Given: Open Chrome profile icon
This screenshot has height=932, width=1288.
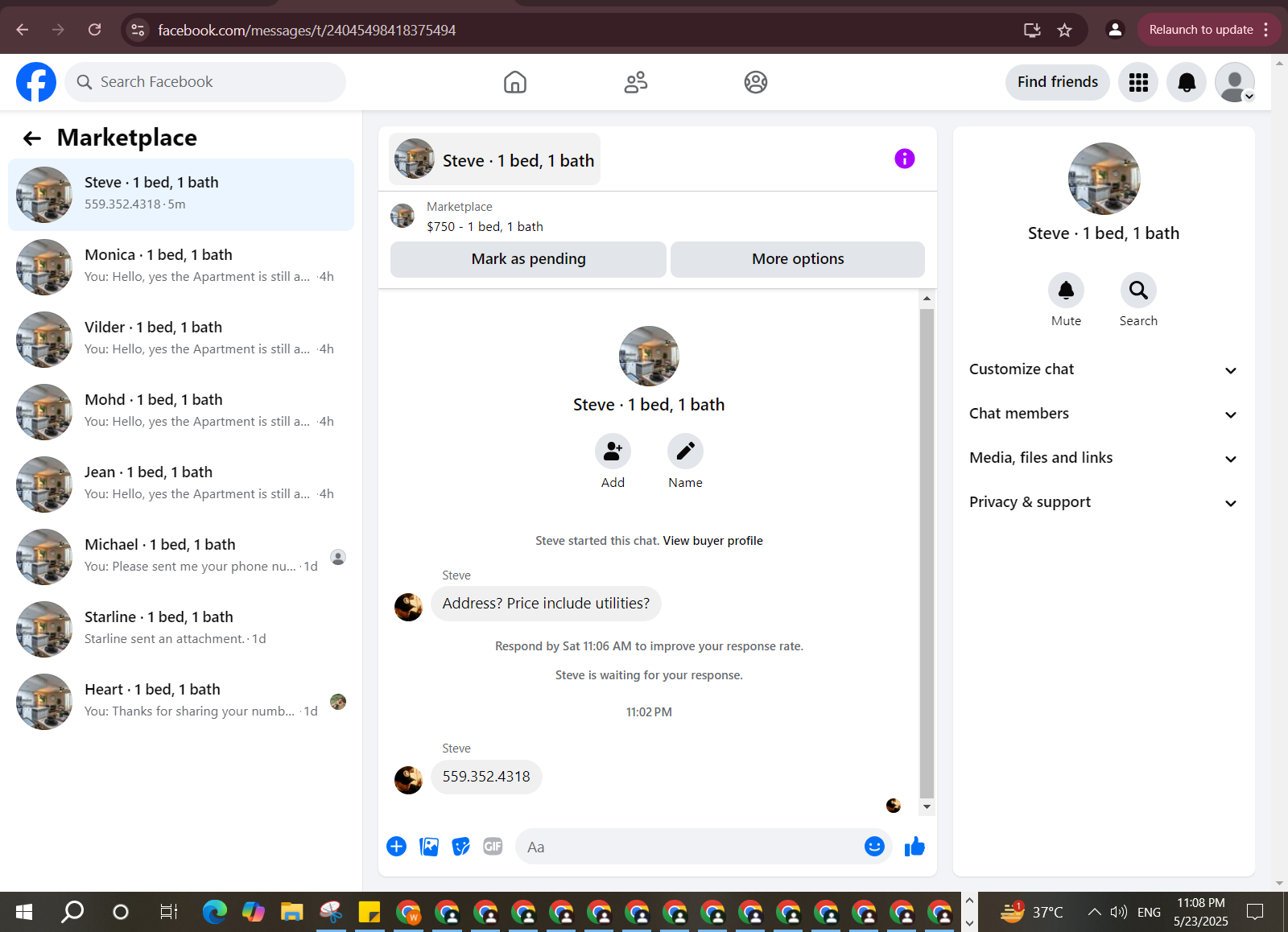Looking at the screenshot, I should (x=1115, y=30).
